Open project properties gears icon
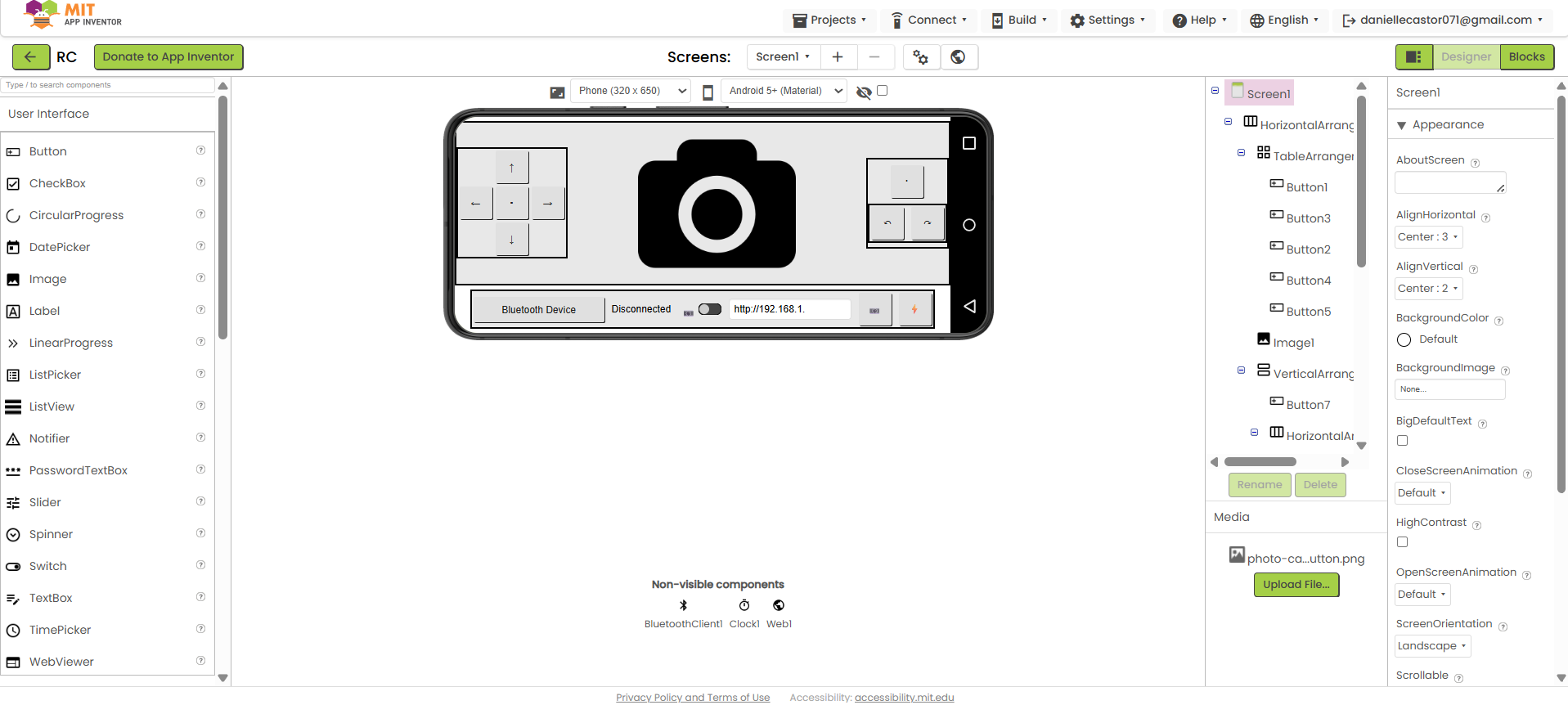 (921, 56)
